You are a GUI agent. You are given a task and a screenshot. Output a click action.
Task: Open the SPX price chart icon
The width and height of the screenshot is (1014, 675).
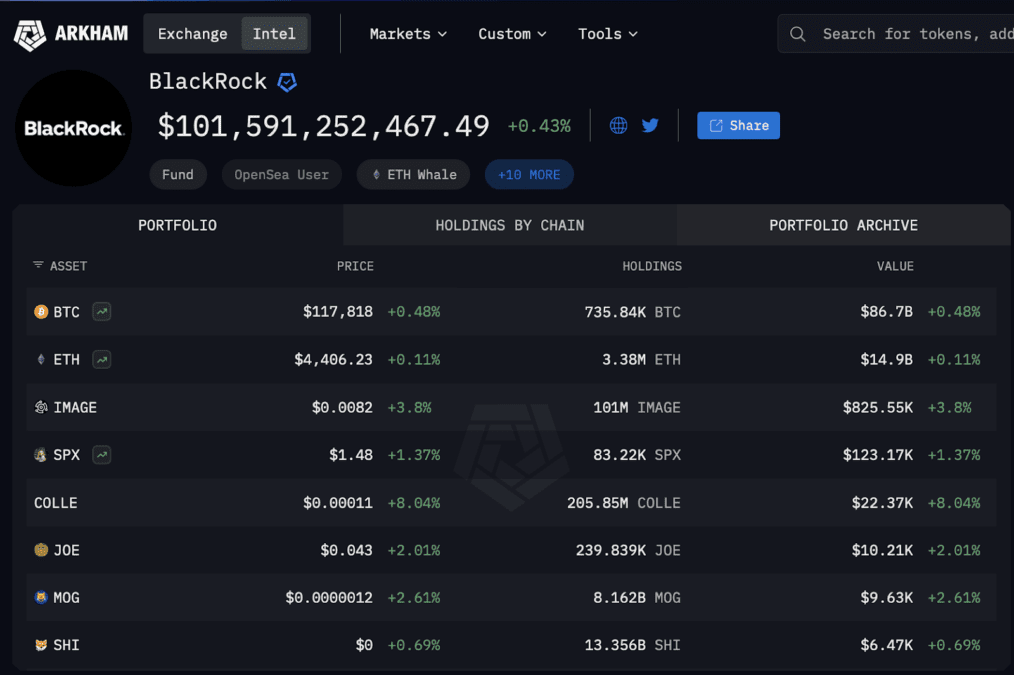pyautogui.click(x=101, y=455)
